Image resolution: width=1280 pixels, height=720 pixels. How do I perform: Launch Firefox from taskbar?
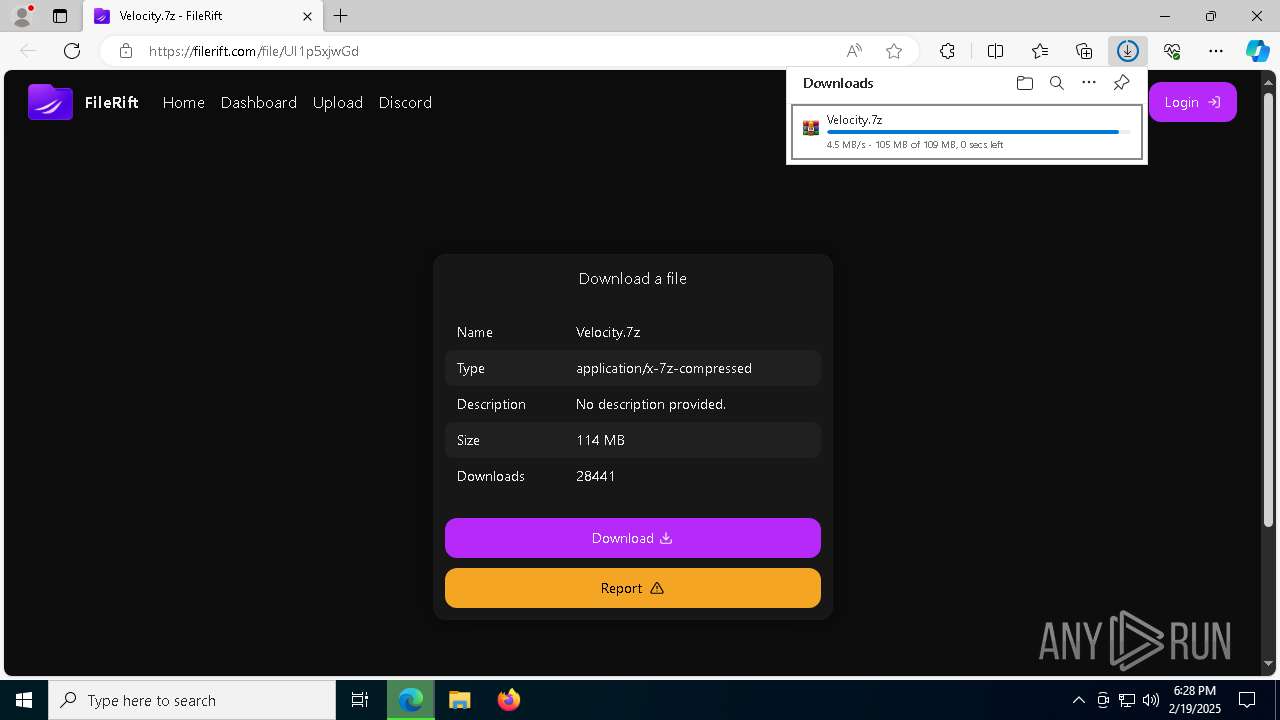click(509, 700)
